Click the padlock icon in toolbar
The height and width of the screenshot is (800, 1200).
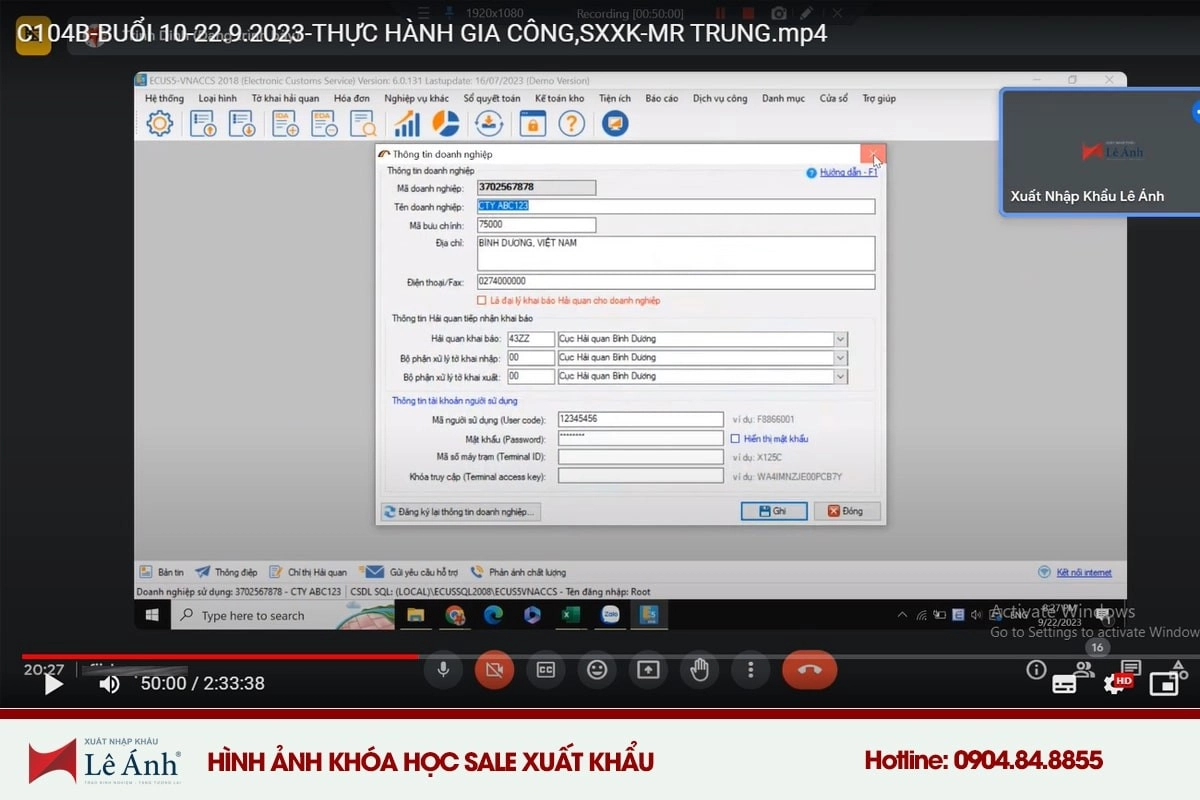coord(532,123)
